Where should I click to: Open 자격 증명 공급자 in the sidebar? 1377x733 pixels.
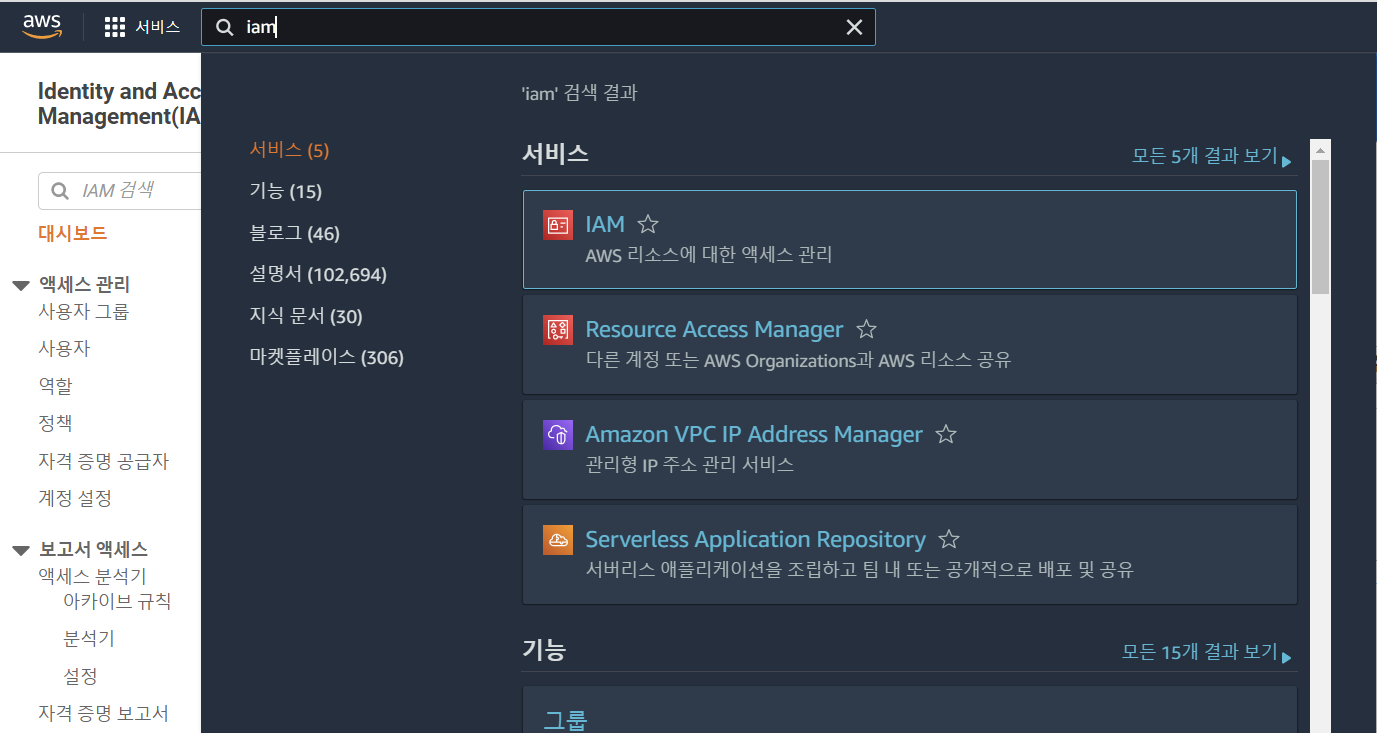(x=103, y=461)
